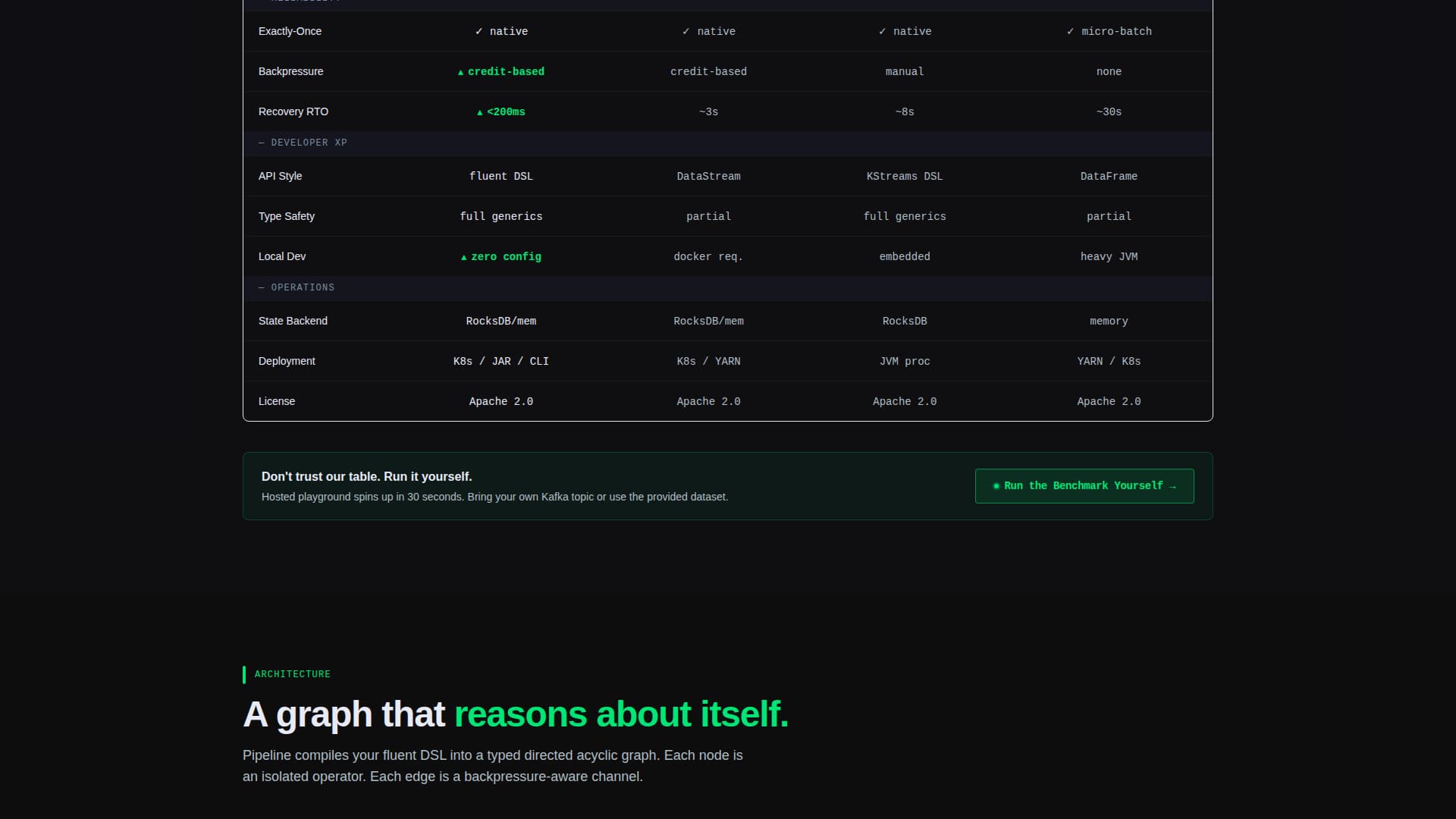Select the Deployment row label
Viewport: 1456px width, 819px height.
(287, 361)
